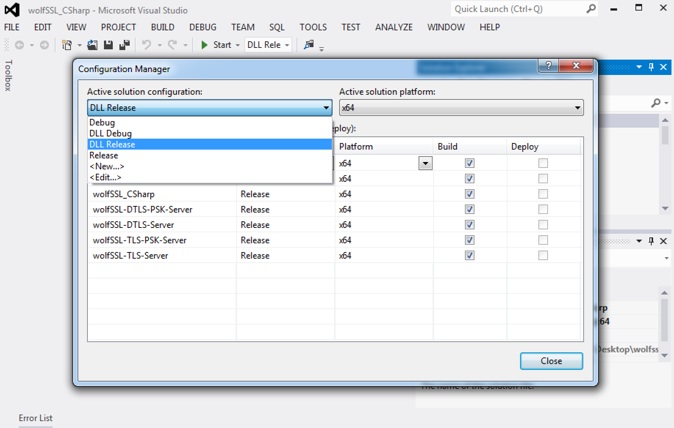Click the Navigate Backward toolbar icon
This screenshot has width=674, height=428.
pos(19,45)
